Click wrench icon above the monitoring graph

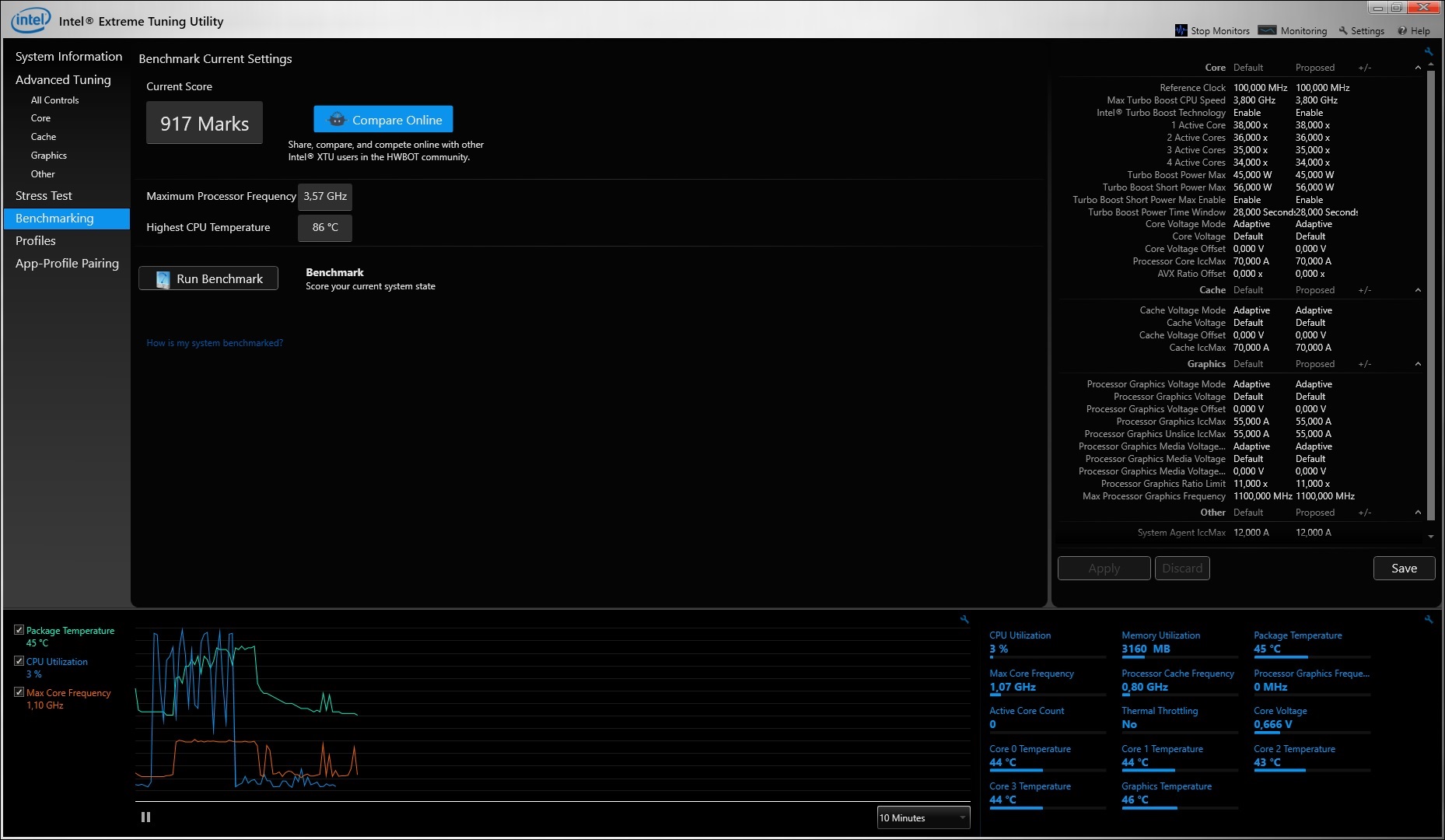point(964,620)
